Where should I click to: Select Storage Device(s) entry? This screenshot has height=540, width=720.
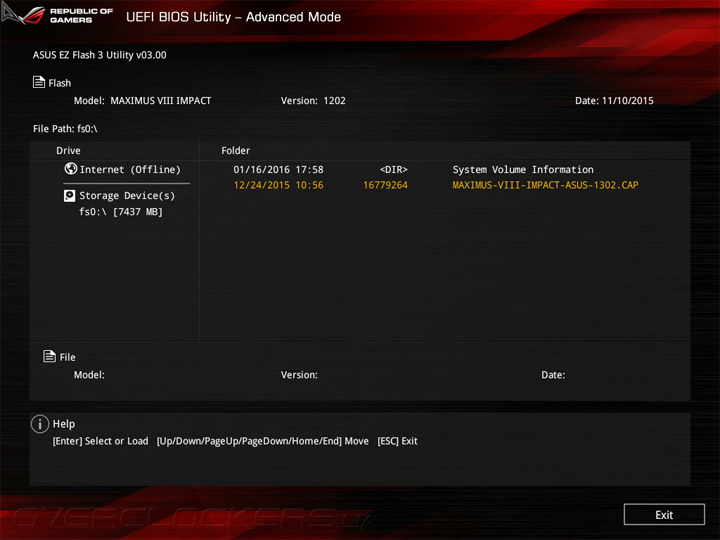pos(119,196)
